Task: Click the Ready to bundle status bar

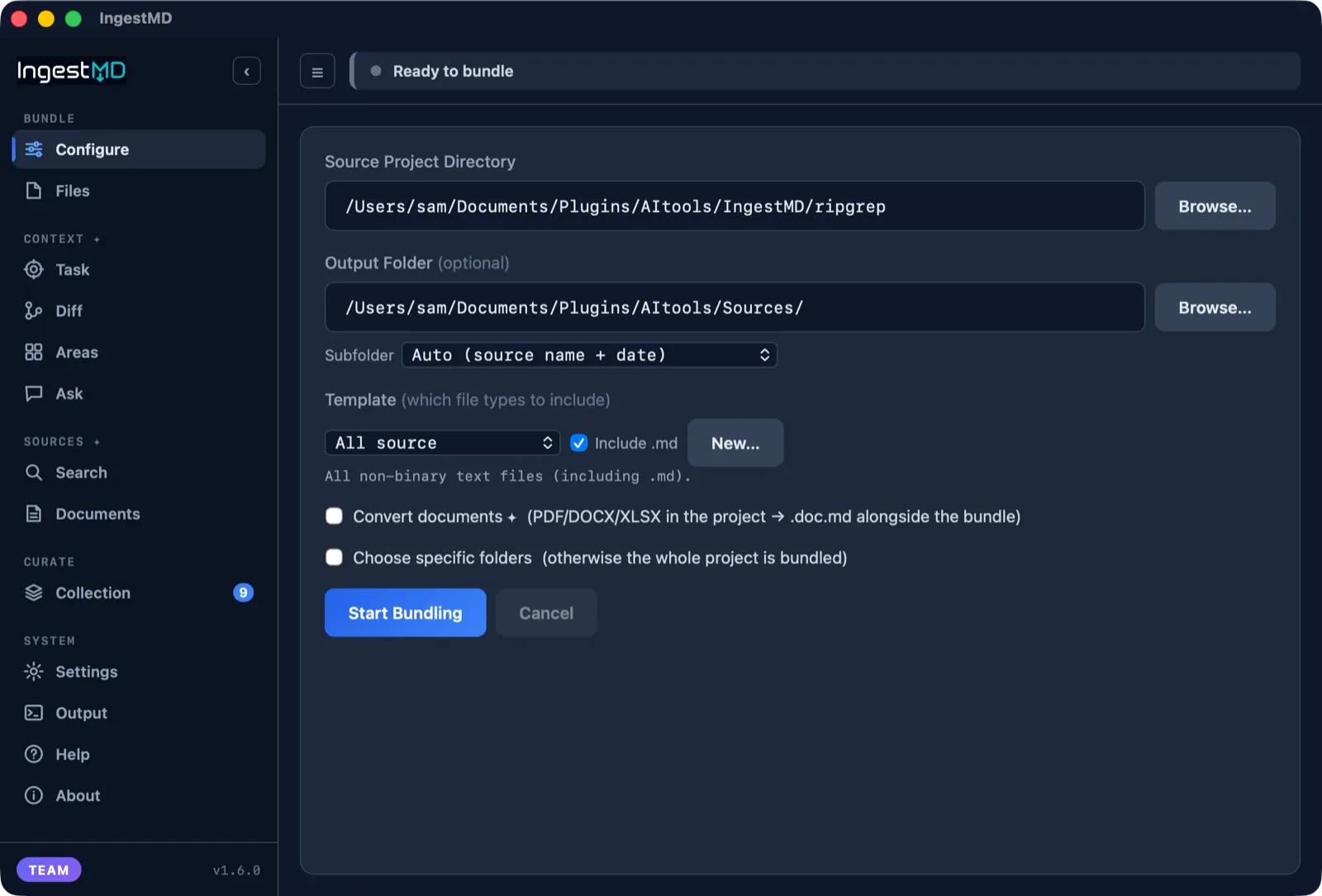Action: [x=825, y=71]
